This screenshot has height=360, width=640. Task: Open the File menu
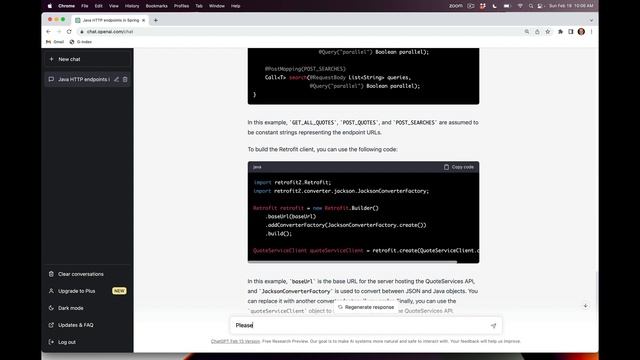coord(84,6)
